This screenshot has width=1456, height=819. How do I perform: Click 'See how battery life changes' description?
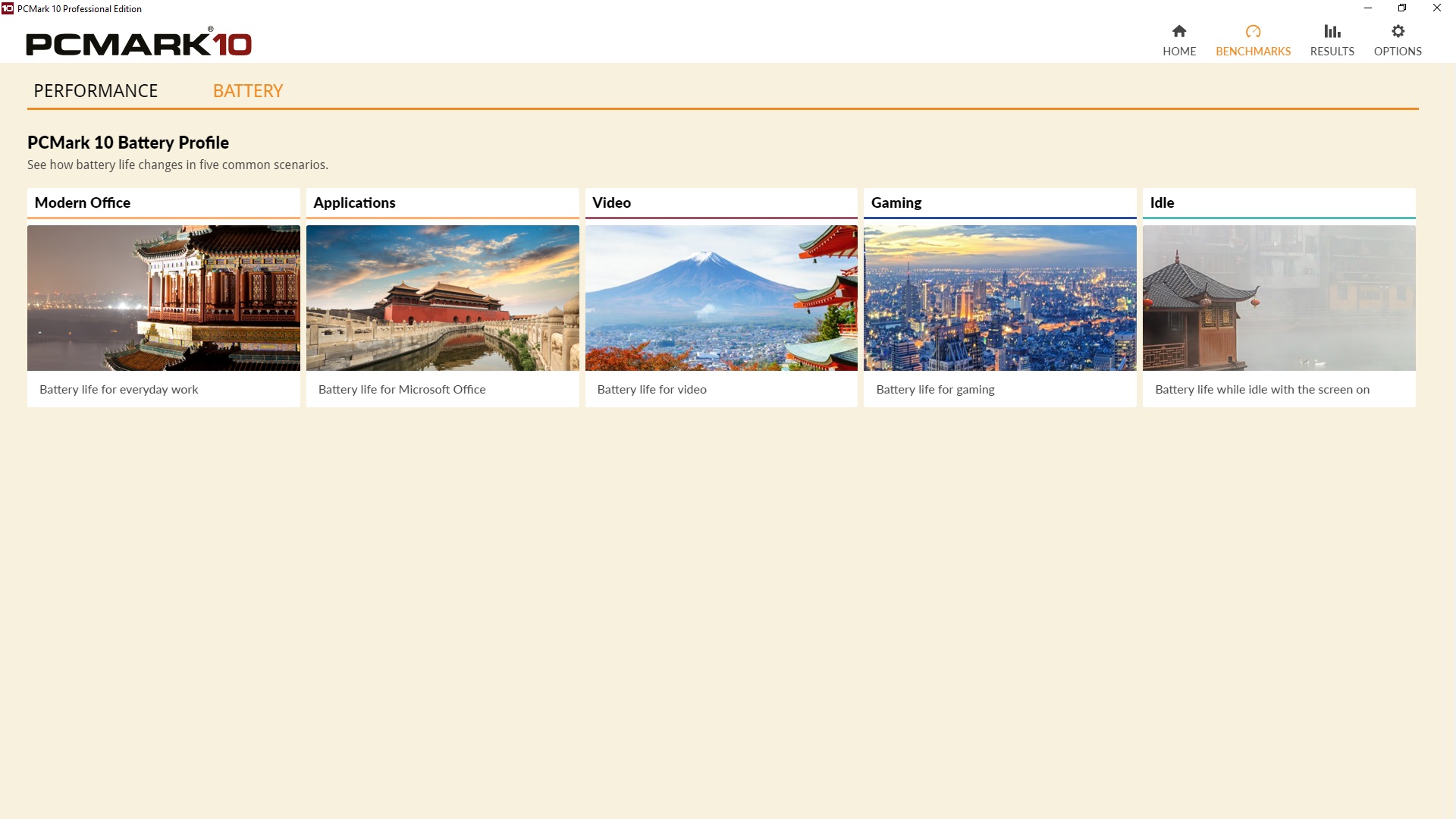(x=177, y=165)
